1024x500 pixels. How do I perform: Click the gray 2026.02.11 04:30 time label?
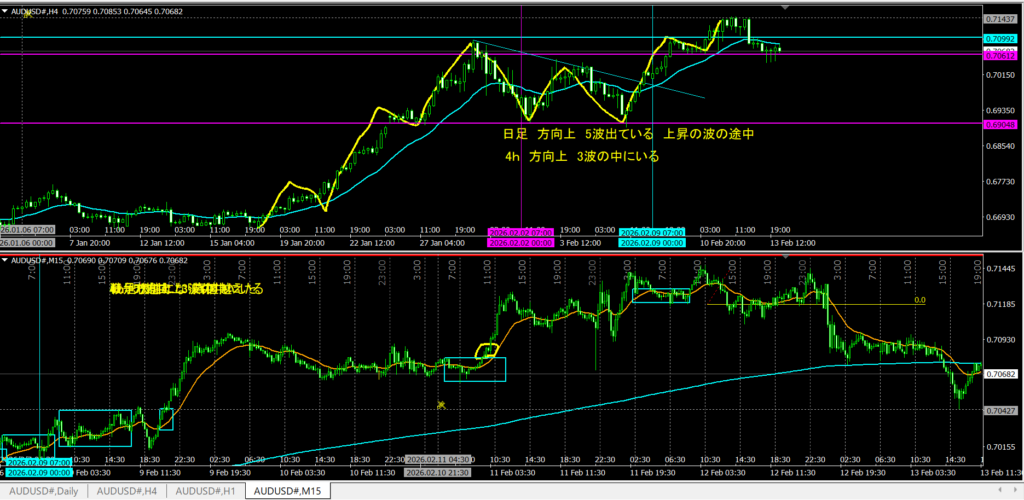point(440,460)
